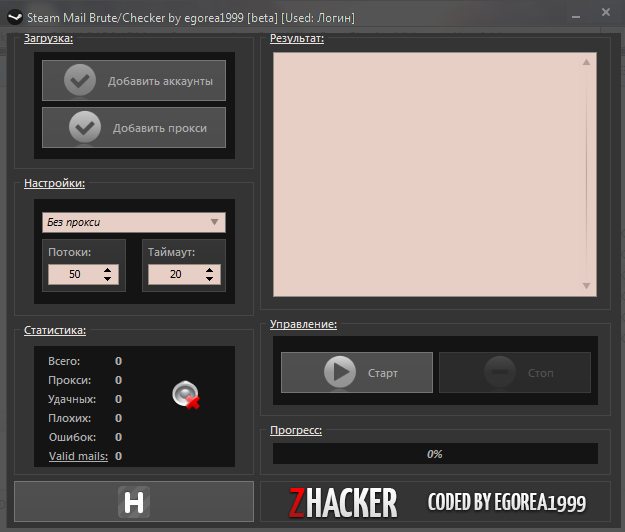This screenshot has height=532, width=625.
Task: Increase the Потоки value with up arrow
Action: coord(108,270)
